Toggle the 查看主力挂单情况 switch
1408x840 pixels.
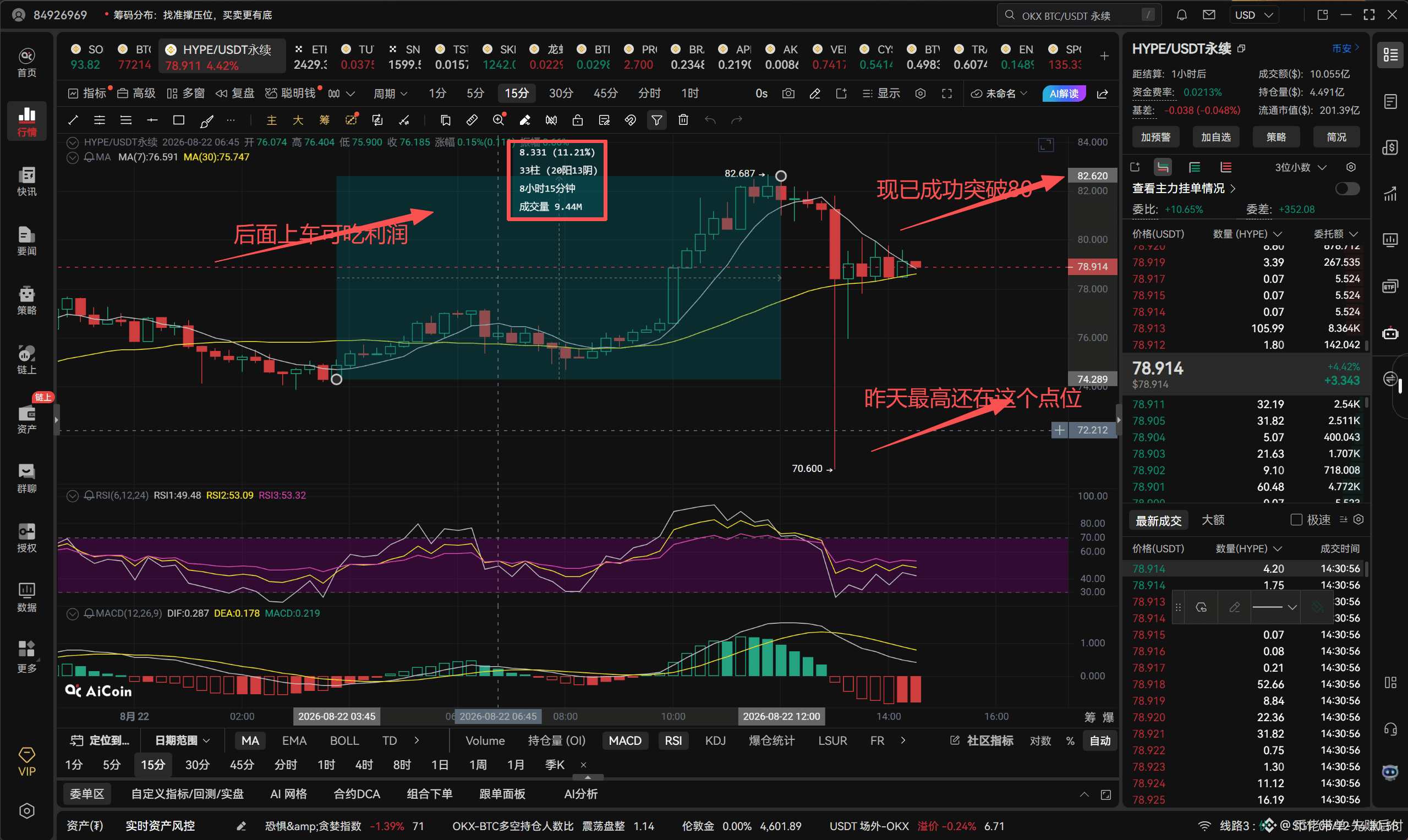tap(1347, 189)
